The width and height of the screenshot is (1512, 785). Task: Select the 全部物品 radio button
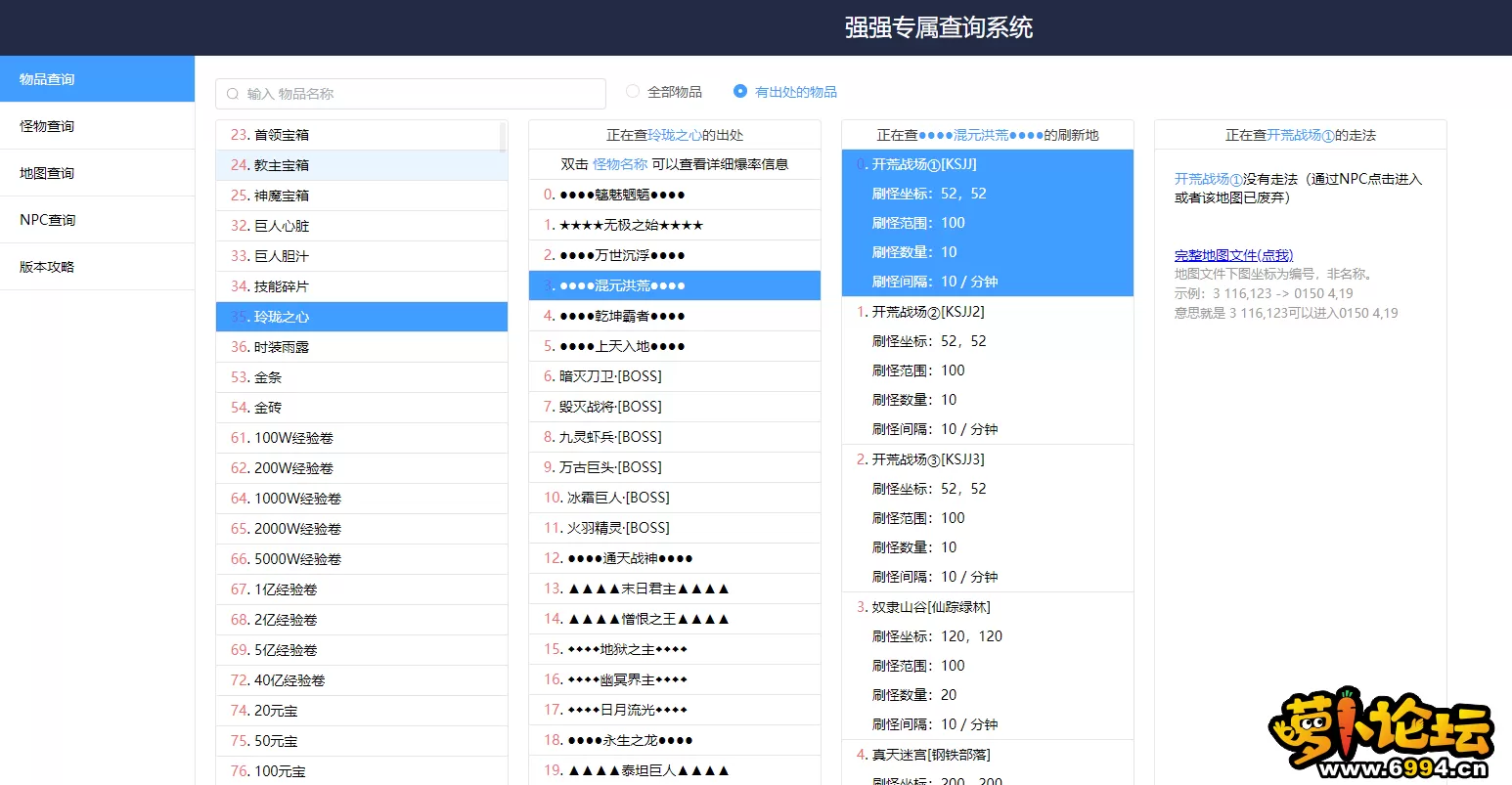633,91
